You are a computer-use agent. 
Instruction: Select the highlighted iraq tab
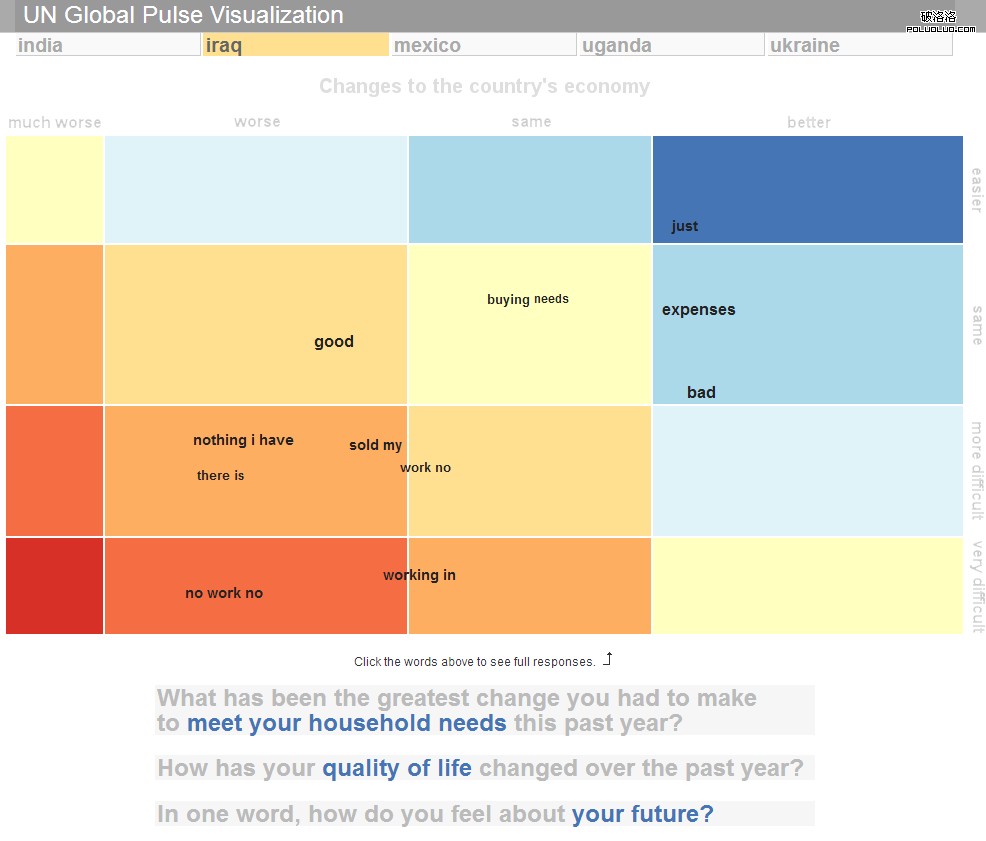click(x=296, y=45)
